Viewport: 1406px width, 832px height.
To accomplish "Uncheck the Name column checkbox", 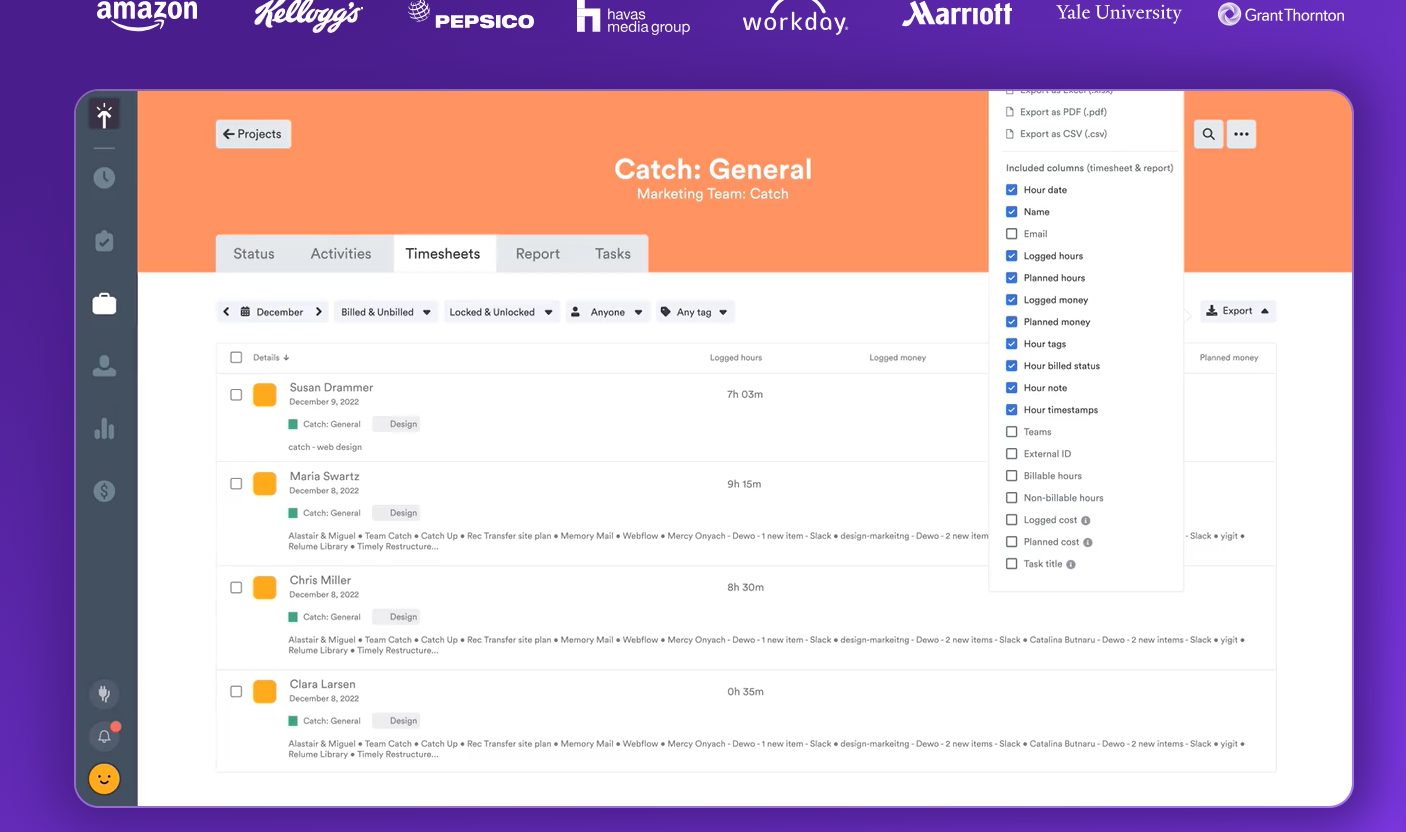I will click(1012, 212).
